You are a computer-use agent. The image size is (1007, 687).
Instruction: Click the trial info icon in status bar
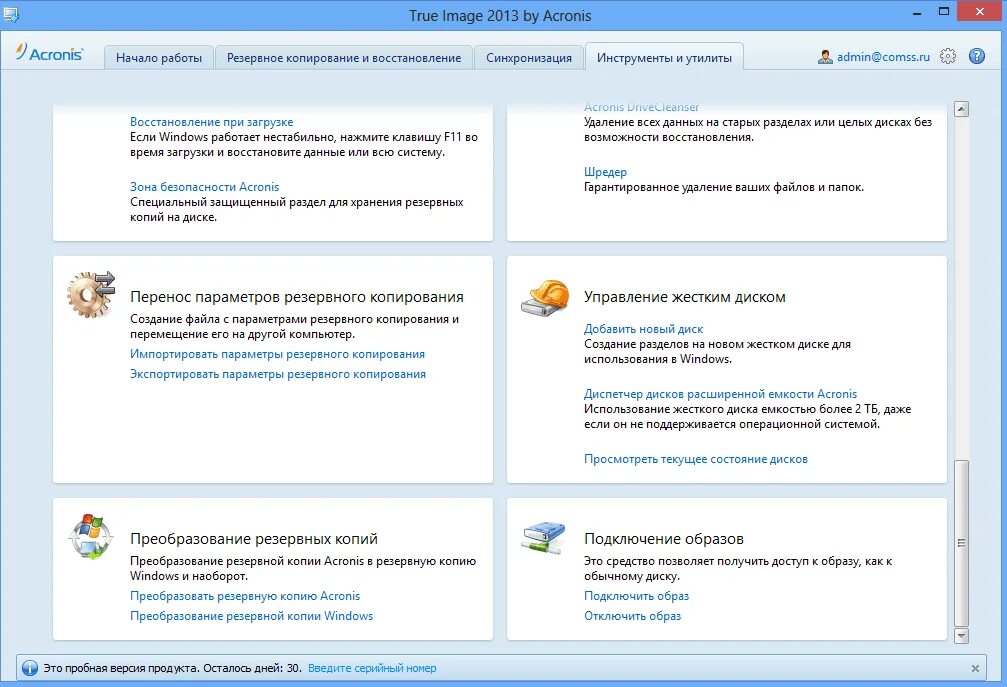(x=30, y=668)
